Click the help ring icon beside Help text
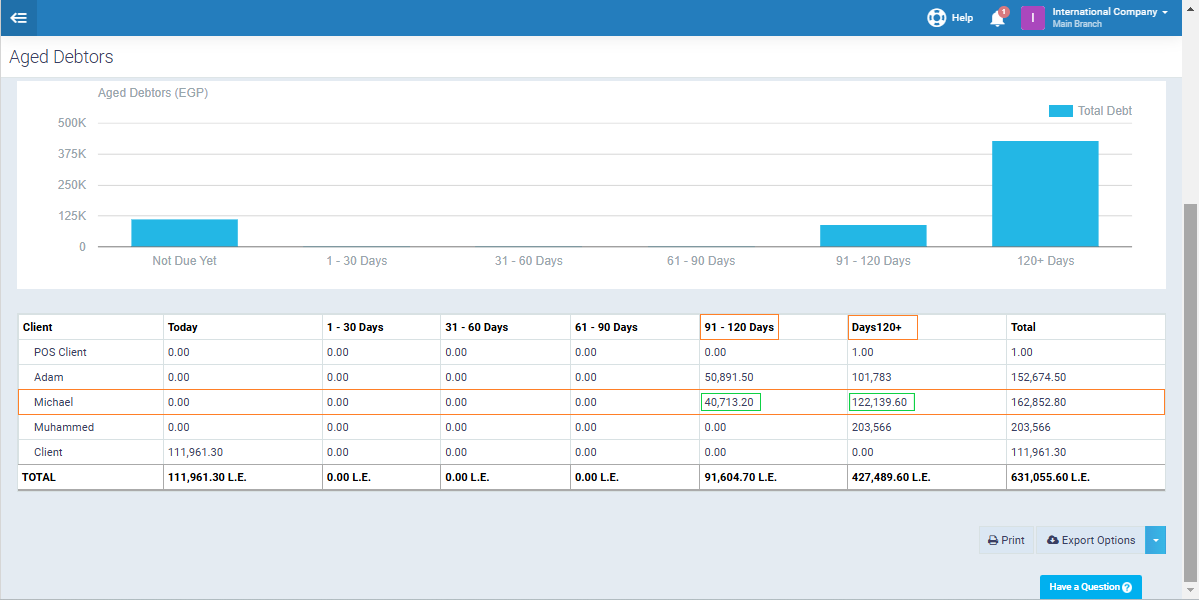 coord(936,17)
